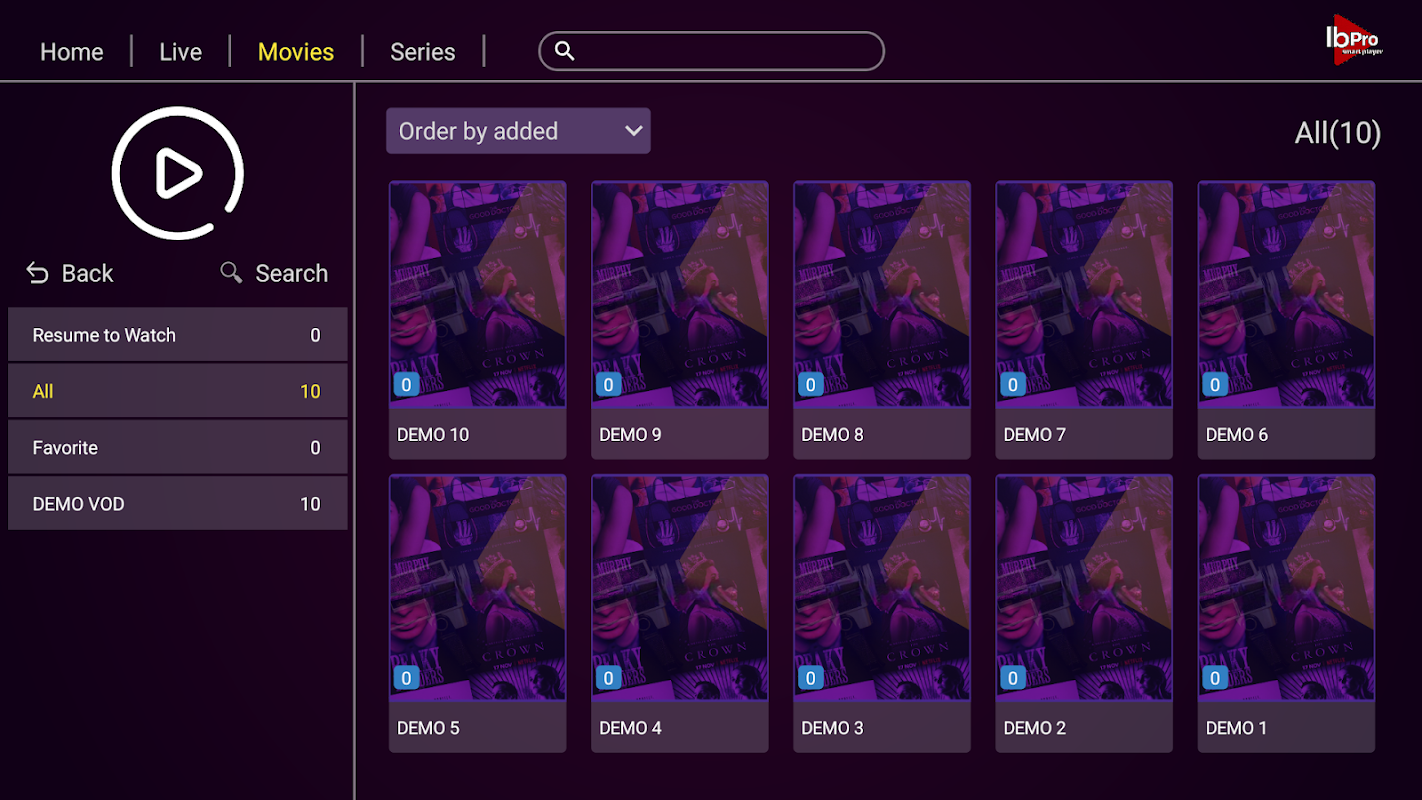Click the blue 0 badge on DEMO 3
Viewport: 1422px width, 800px height.
point(810,678)
